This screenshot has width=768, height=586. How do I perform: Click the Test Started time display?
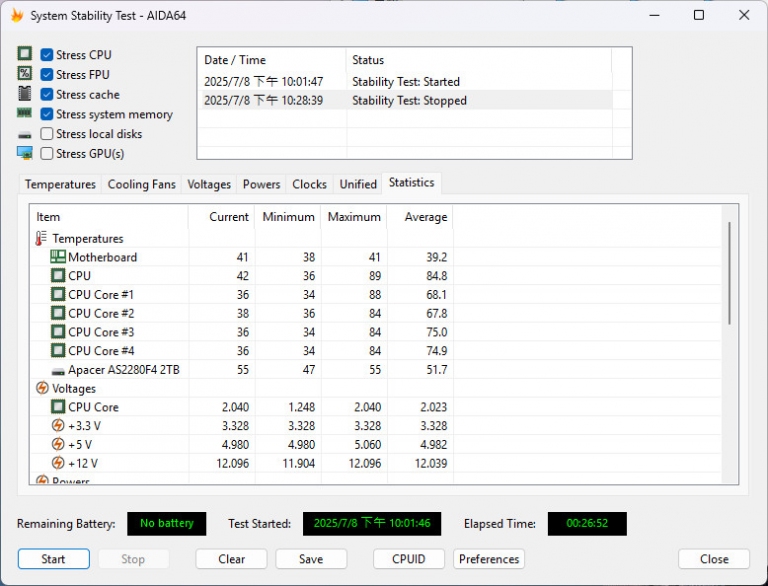coord(372,523)
